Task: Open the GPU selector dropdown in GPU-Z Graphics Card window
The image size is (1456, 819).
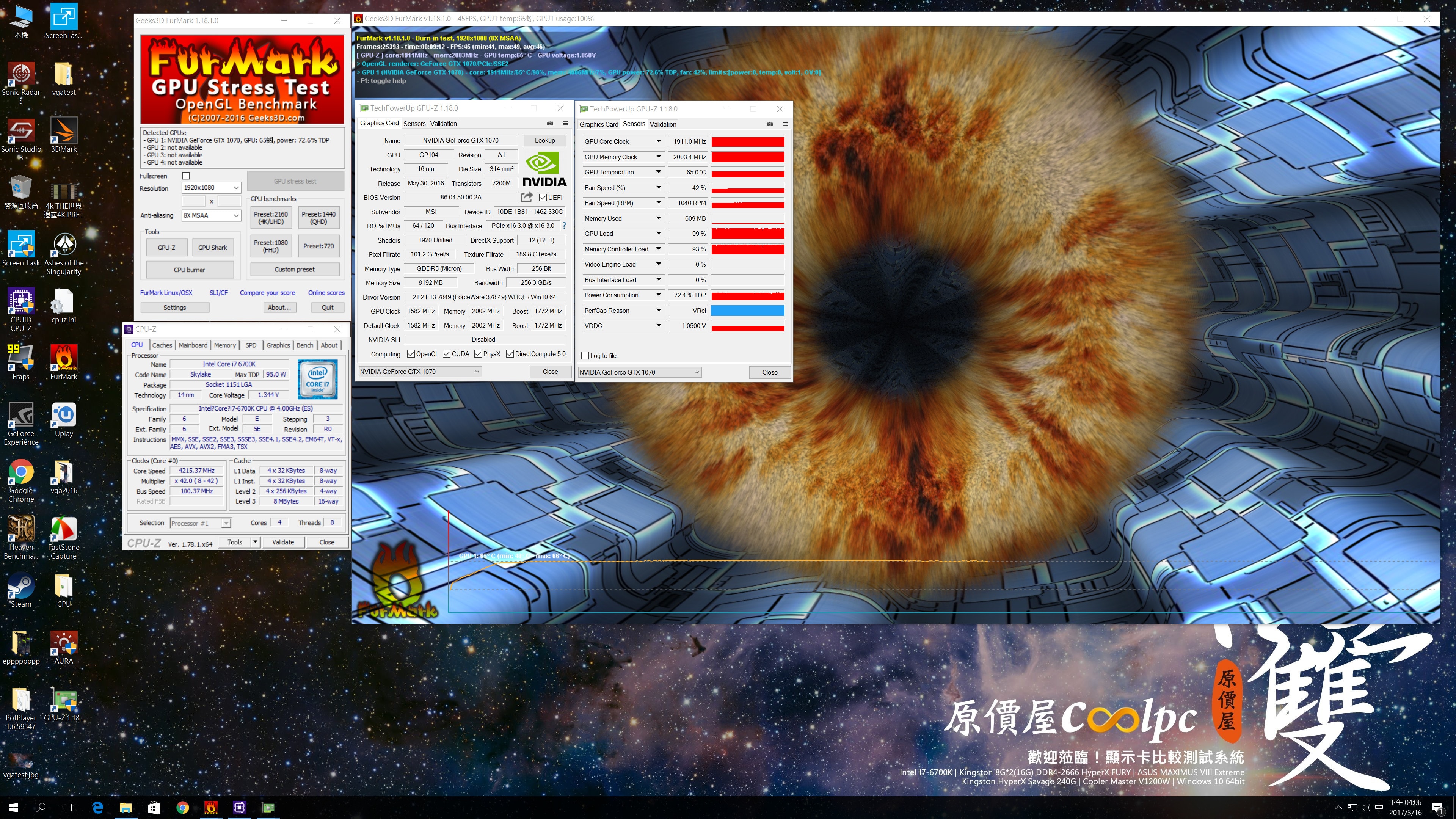Action: coord(420,371)
